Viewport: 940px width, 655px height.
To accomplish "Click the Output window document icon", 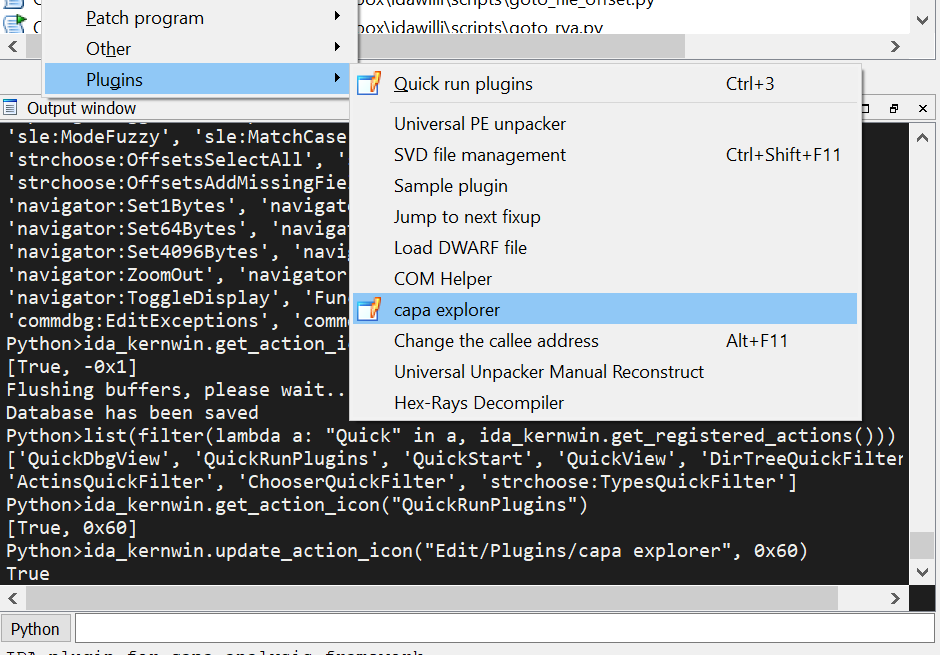I will coord(10,107).
